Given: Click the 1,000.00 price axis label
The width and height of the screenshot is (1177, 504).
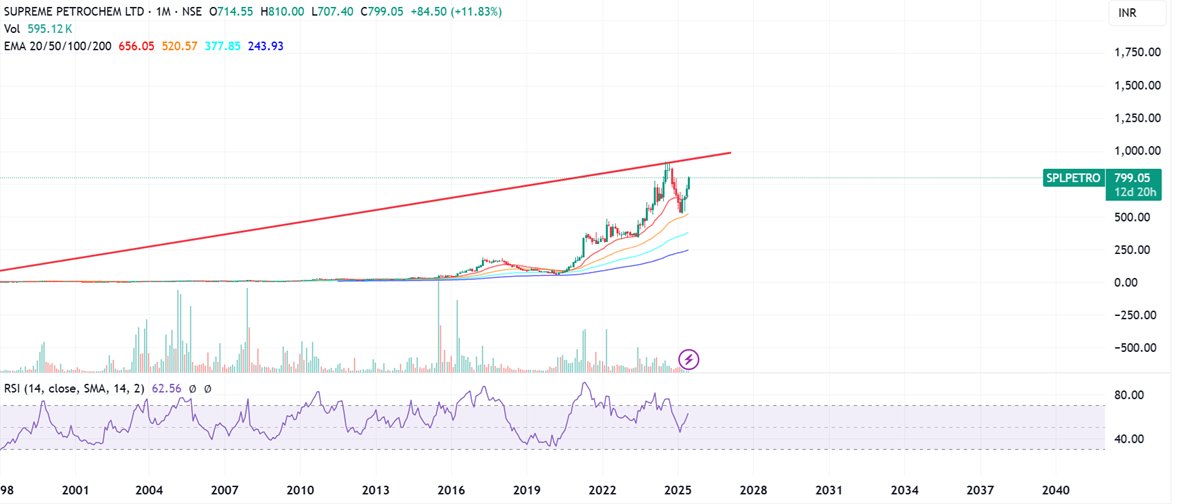Looking at the screenshot, I should pyautogui.click(x=1140, y=150).
